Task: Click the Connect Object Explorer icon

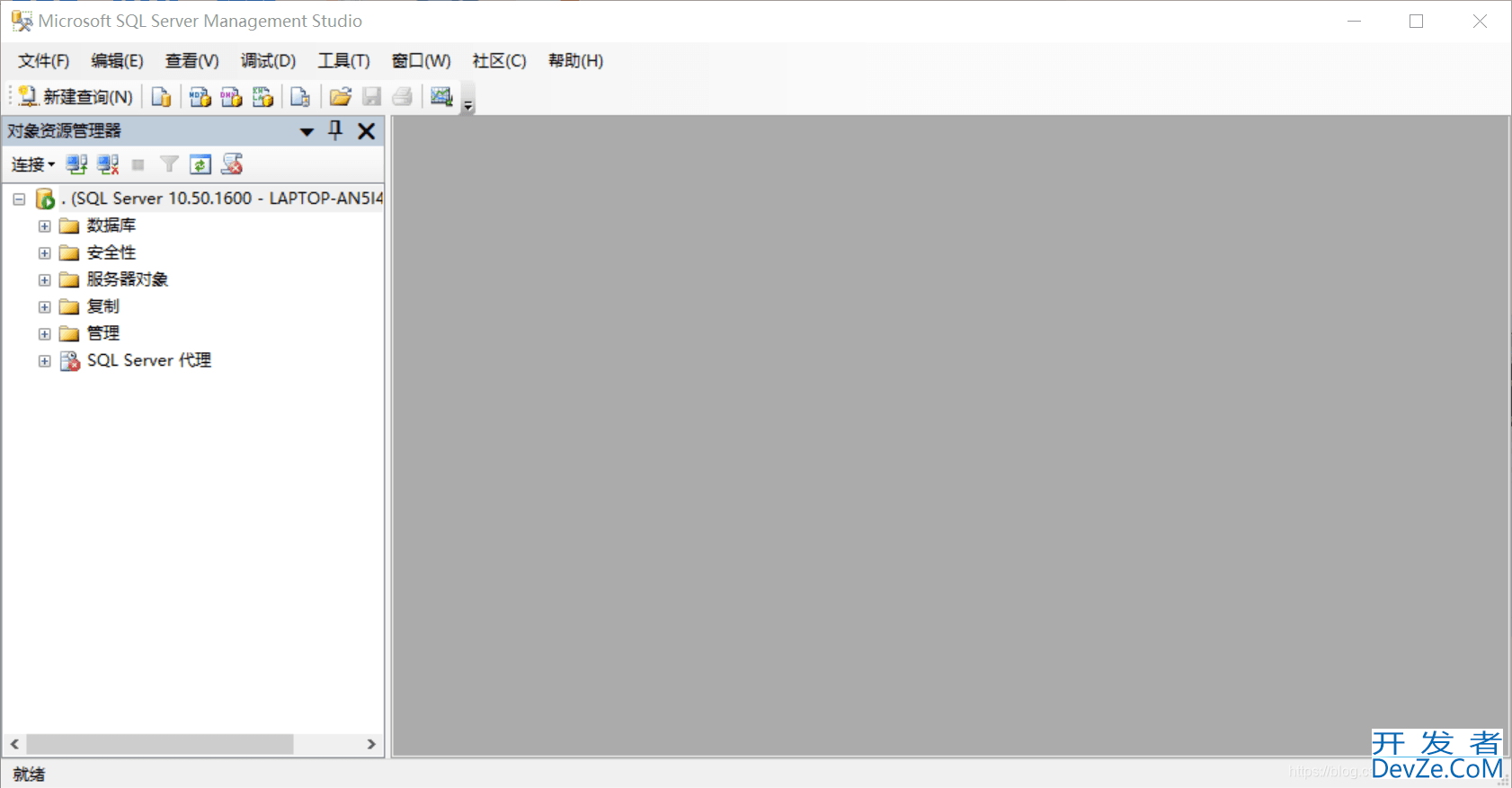Action: click(x=76, y=164)
